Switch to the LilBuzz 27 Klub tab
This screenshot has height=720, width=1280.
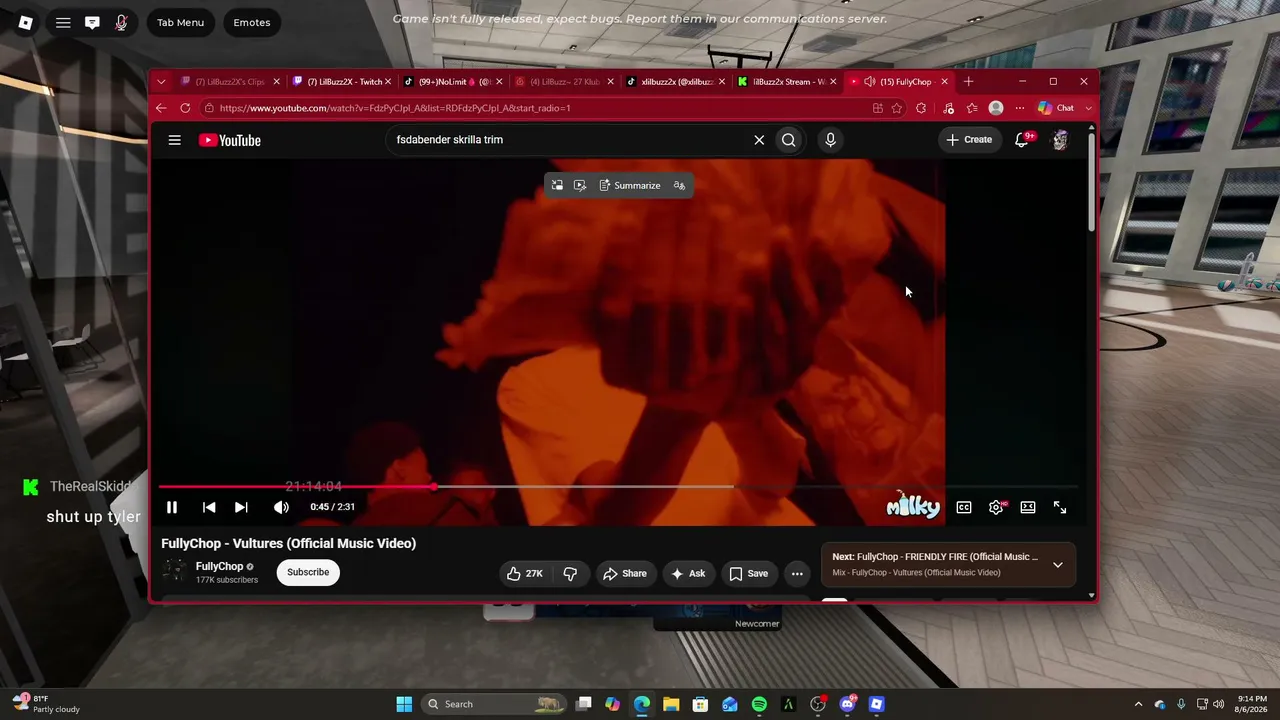pos(565,82)
